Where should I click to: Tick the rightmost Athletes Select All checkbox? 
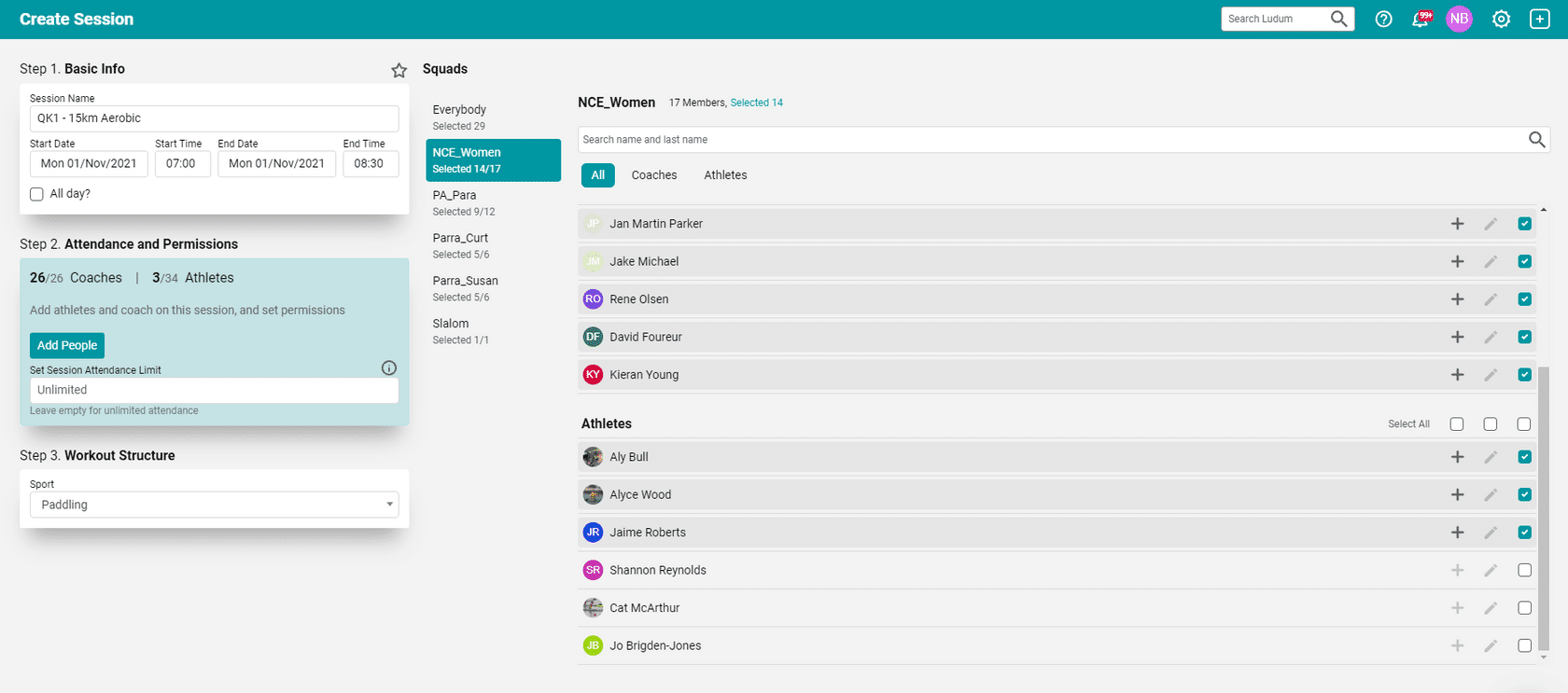pyautogui.click(x=1524, y=424)
